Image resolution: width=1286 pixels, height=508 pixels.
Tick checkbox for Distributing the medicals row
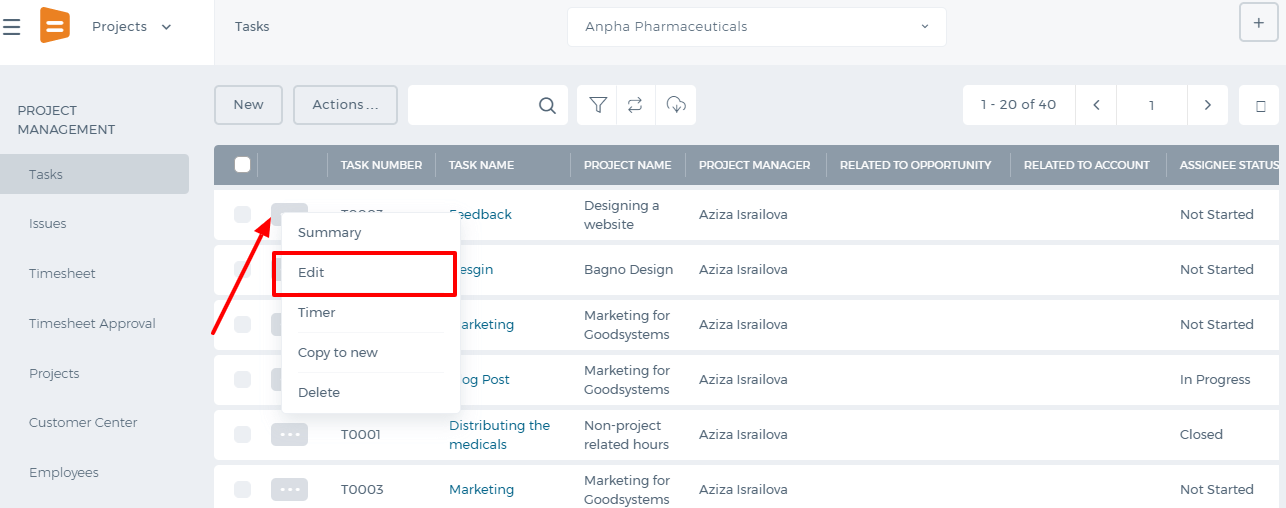coord(242,434)
